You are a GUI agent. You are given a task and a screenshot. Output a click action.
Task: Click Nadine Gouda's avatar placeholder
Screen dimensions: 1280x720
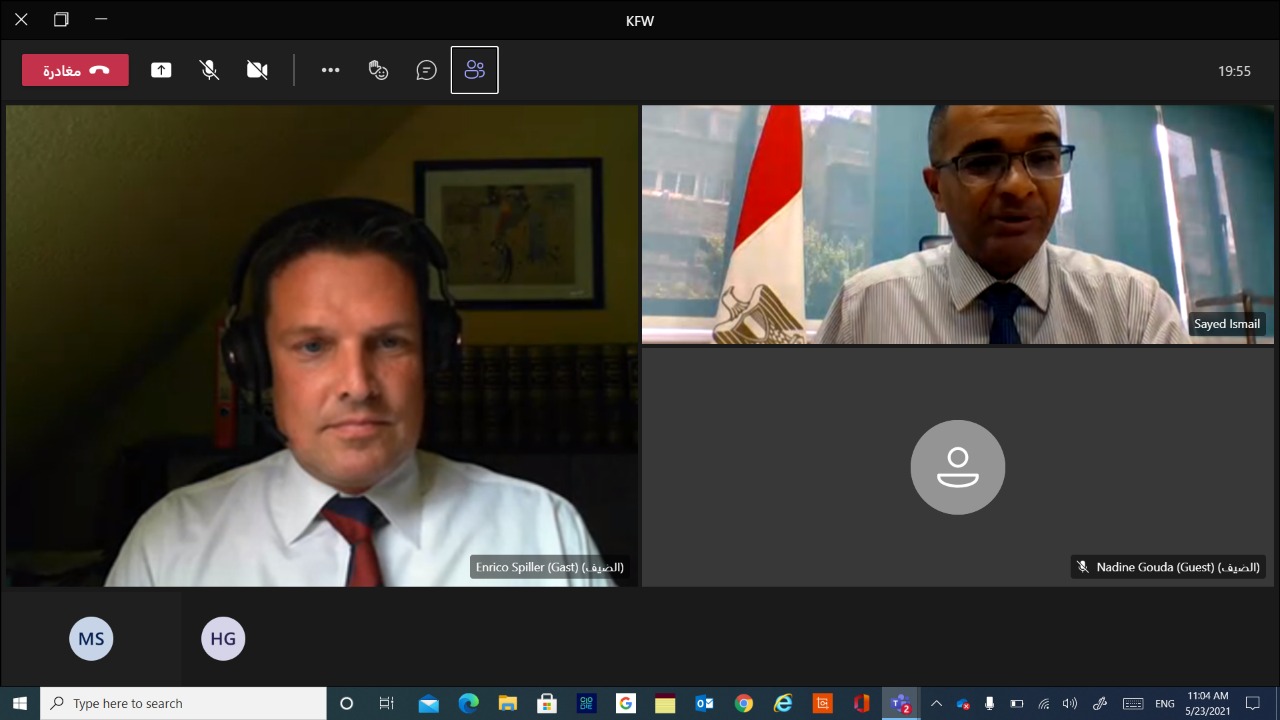tap(957, 467)
